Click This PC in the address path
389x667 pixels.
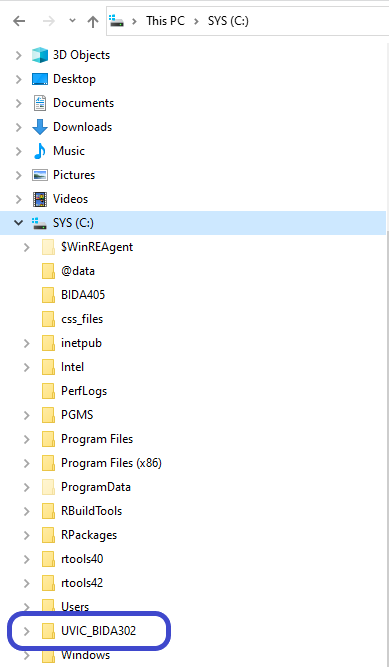[x=166, y=21]
